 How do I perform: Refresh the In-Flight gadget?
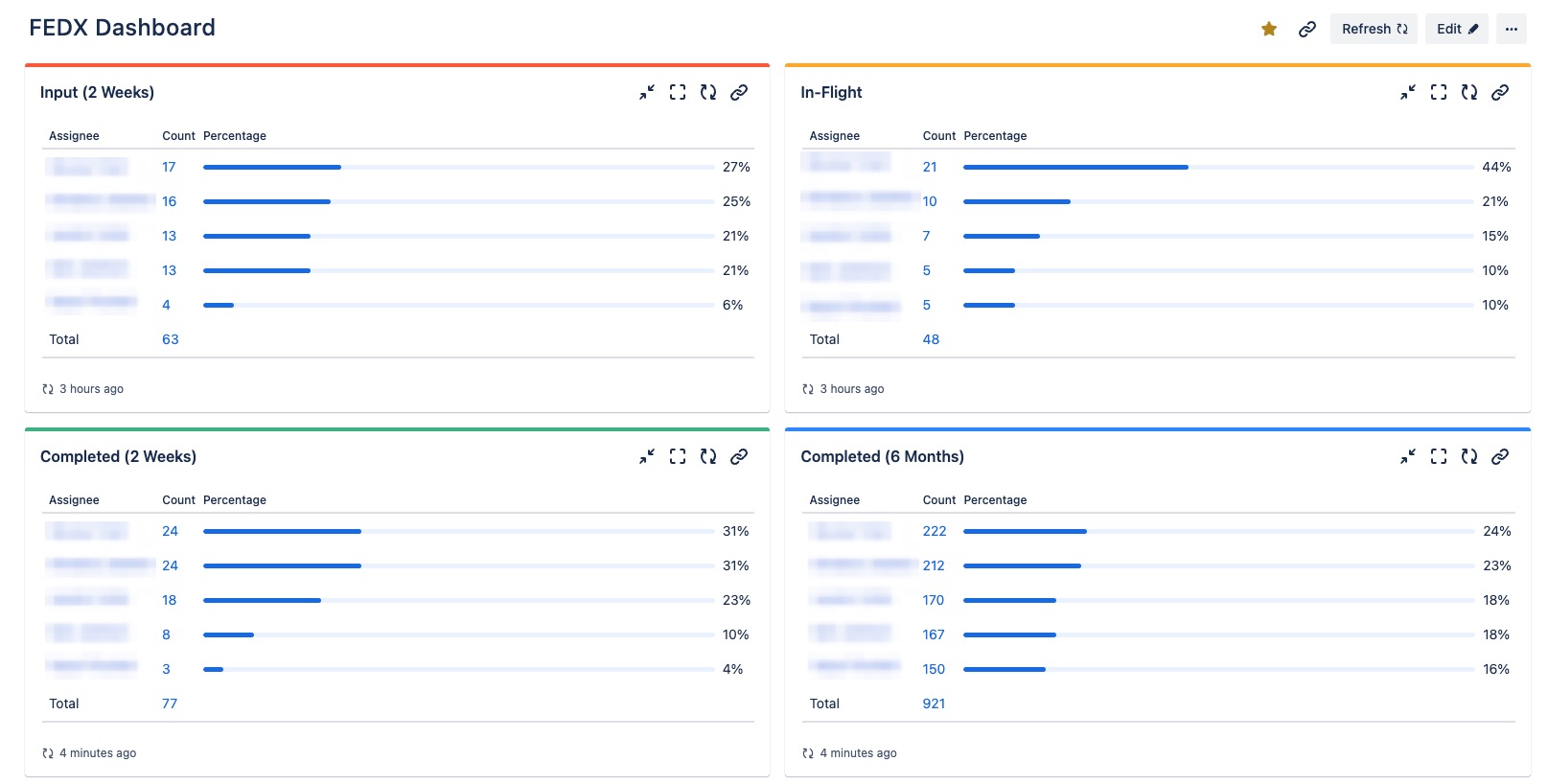(x=1469, y=92)
